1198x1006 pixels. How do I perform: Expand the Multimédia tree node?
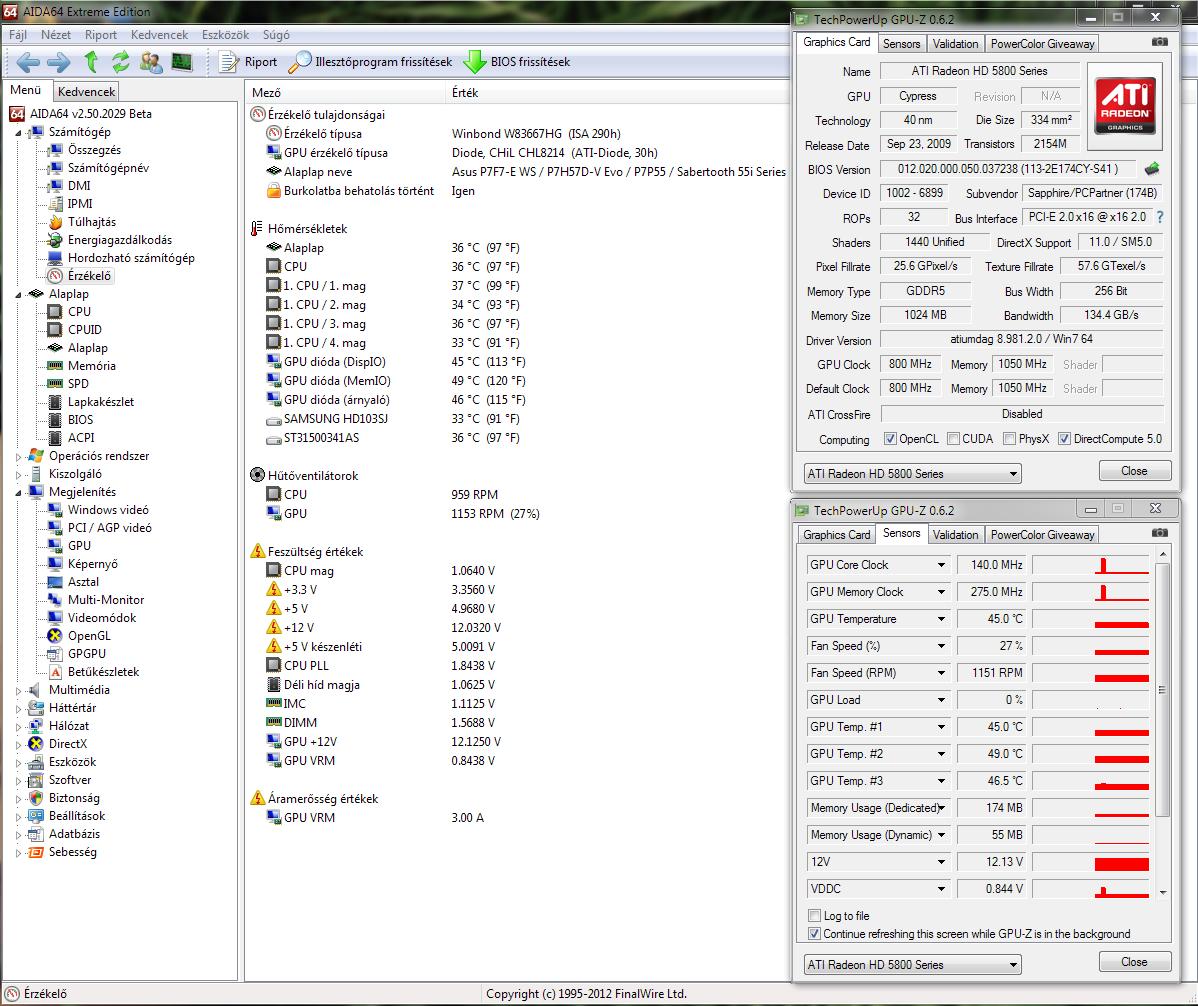[x=18, y=691]
